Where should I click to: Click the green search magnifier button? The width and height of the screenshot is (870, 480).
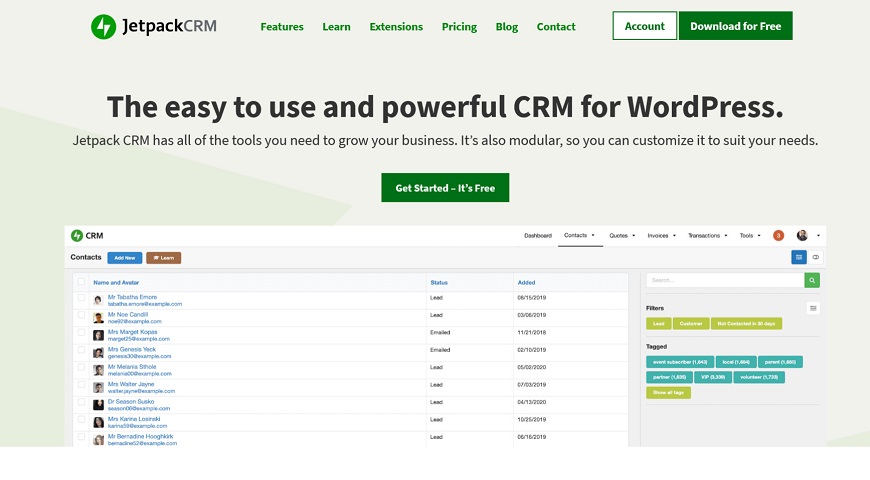812,280
